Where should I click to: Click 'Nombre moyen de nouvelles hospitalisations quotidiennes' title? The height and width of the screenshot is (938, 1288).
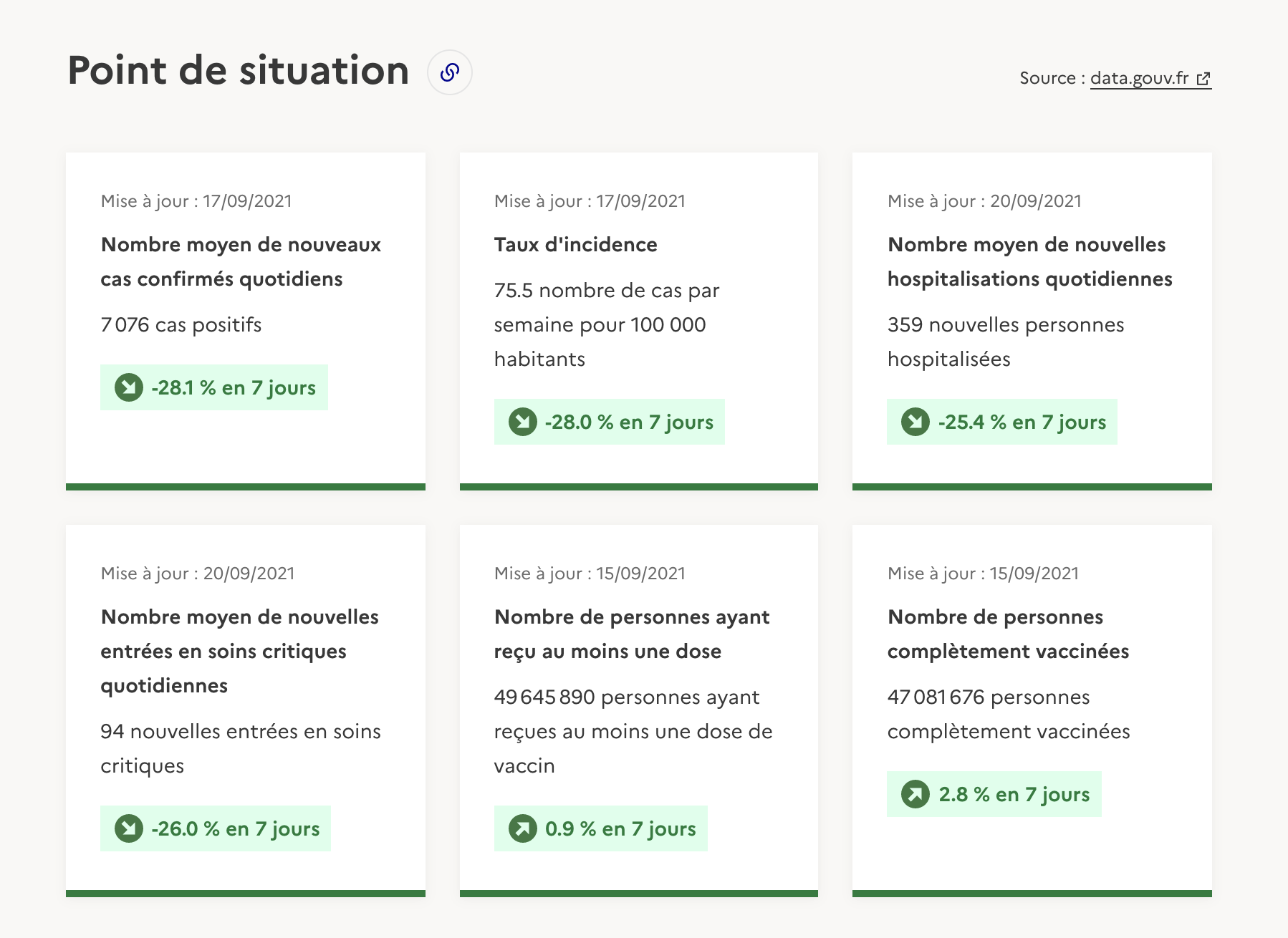coord(1030,261)
